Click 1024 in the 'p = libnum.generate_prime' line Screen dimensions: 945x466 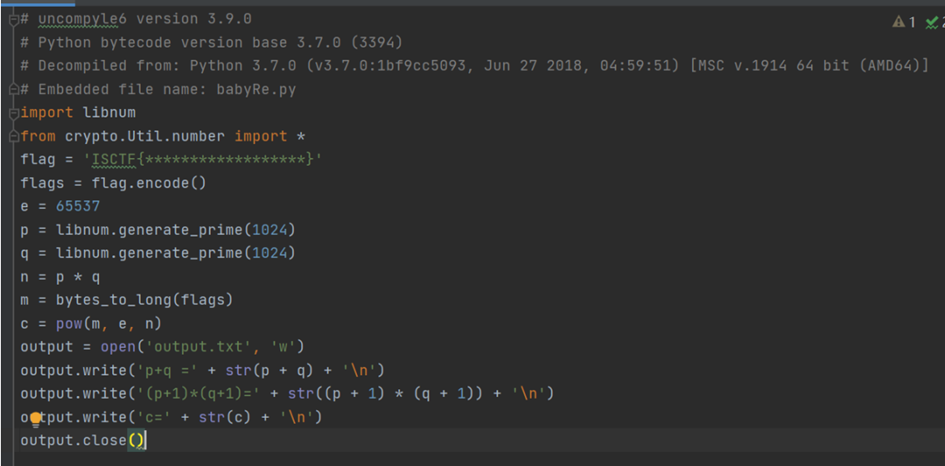coord(269,230)
